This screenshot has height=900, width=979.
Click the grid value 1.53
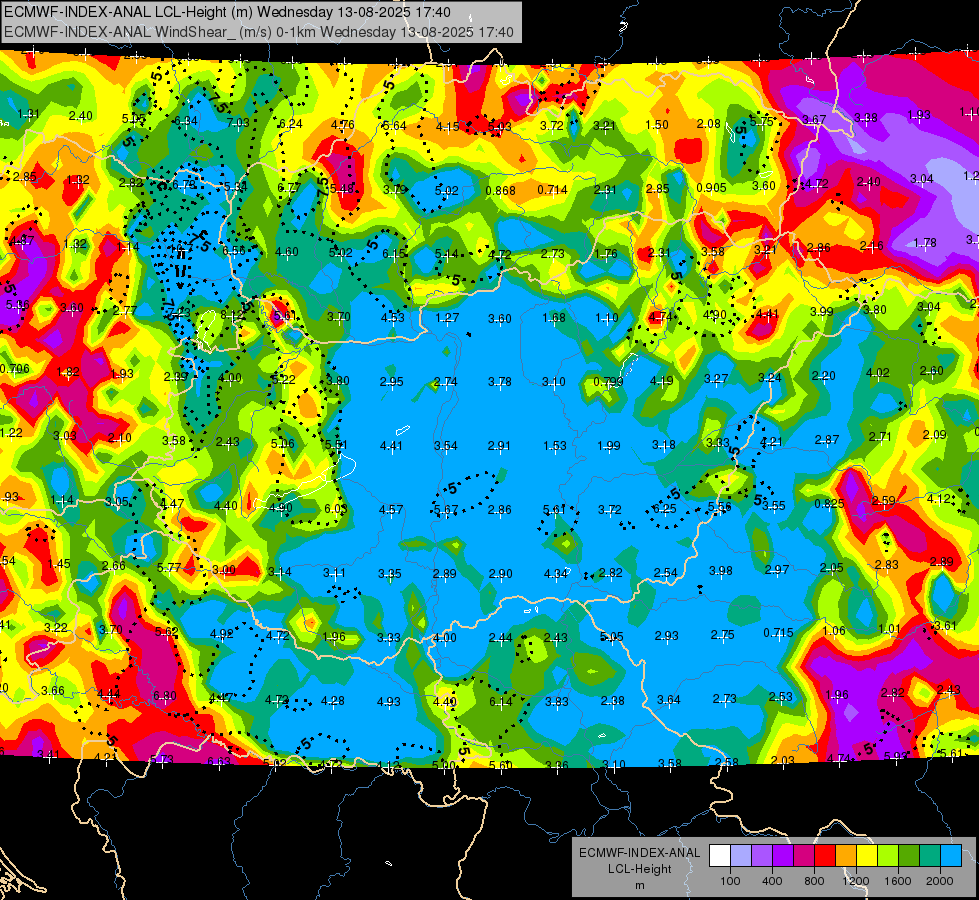click(x=554, y=445)
